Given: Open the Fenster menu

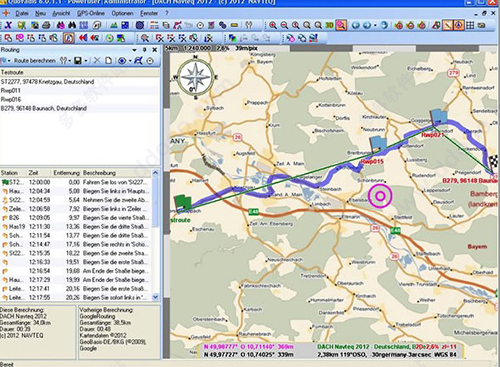Looking at the screenshot, I should [149, 13].
